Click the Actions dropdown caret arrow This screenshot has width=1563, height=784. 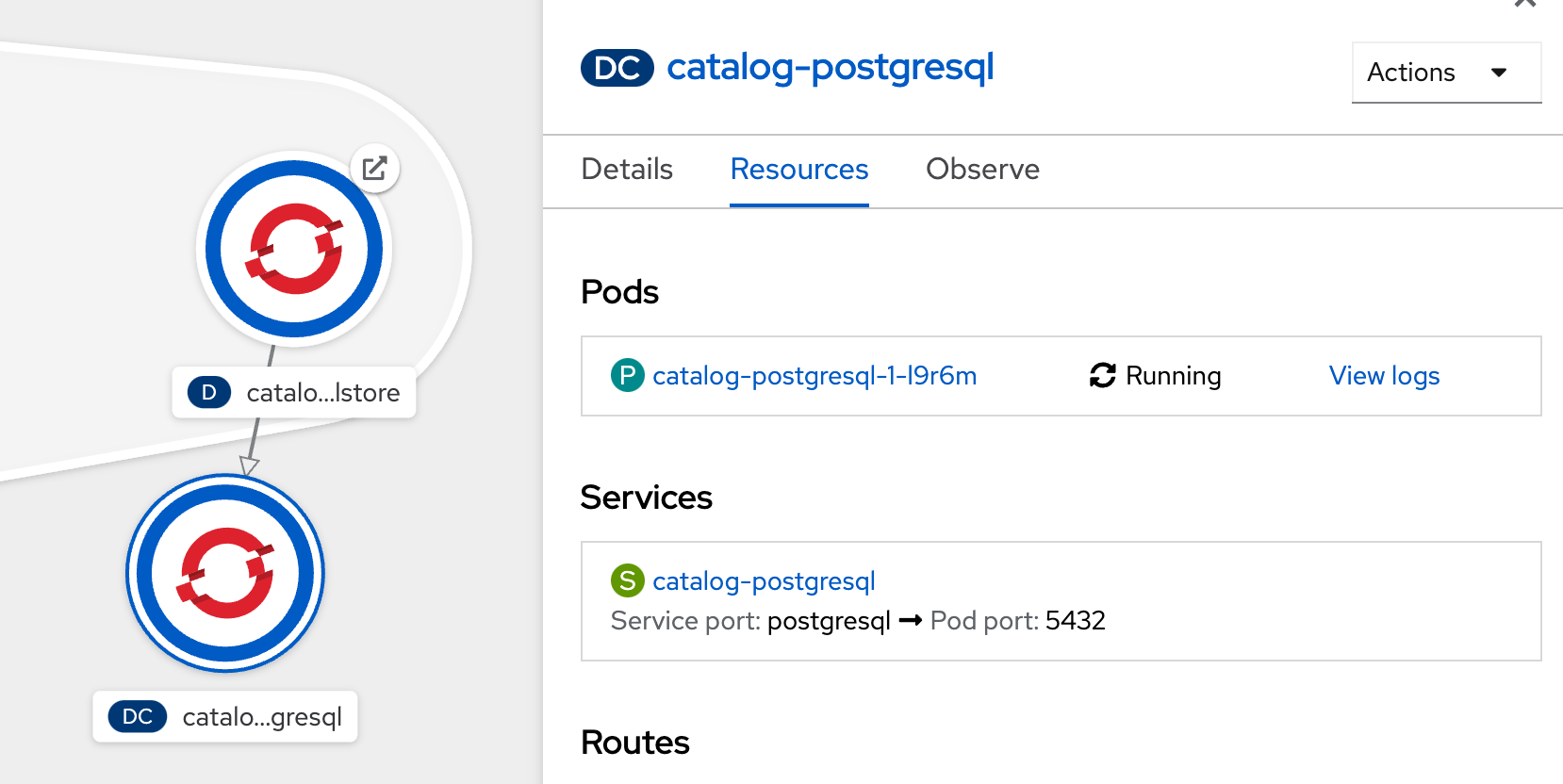1499,73
